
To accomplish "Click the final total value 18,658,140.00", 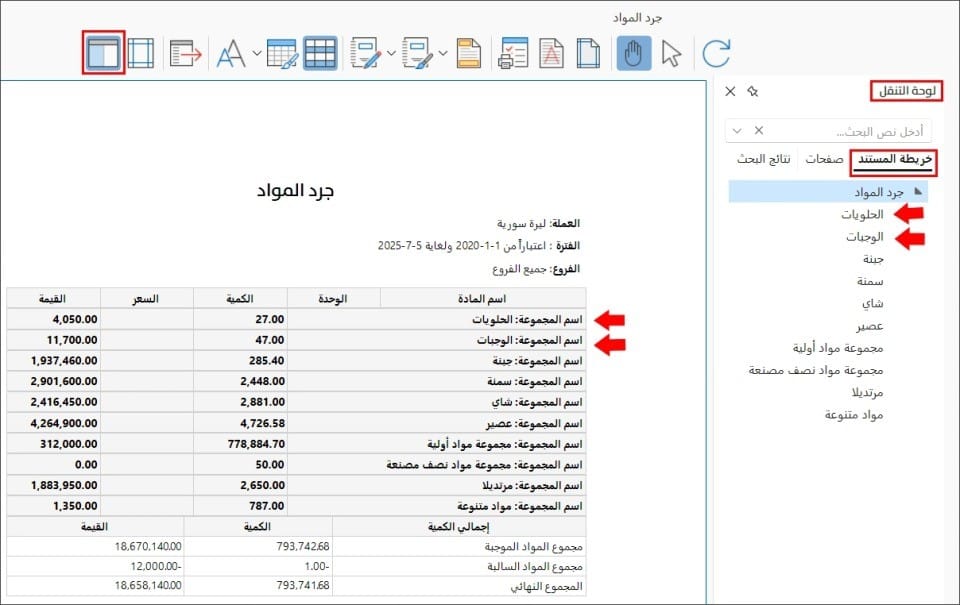I will 148,585.
